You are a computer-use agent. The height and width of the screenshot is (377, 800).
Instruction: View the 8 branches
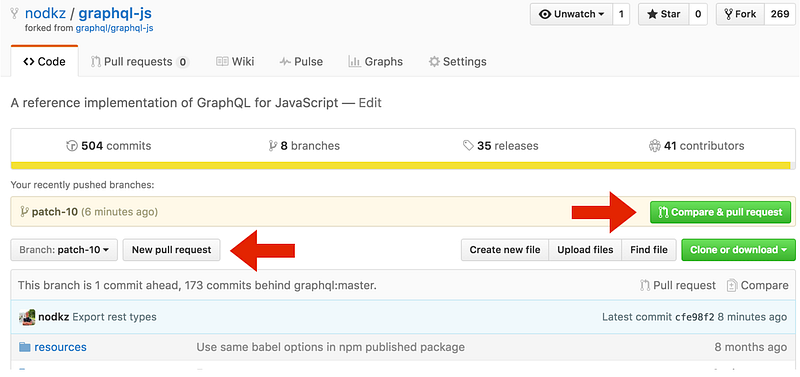click(x=304, y=146)
